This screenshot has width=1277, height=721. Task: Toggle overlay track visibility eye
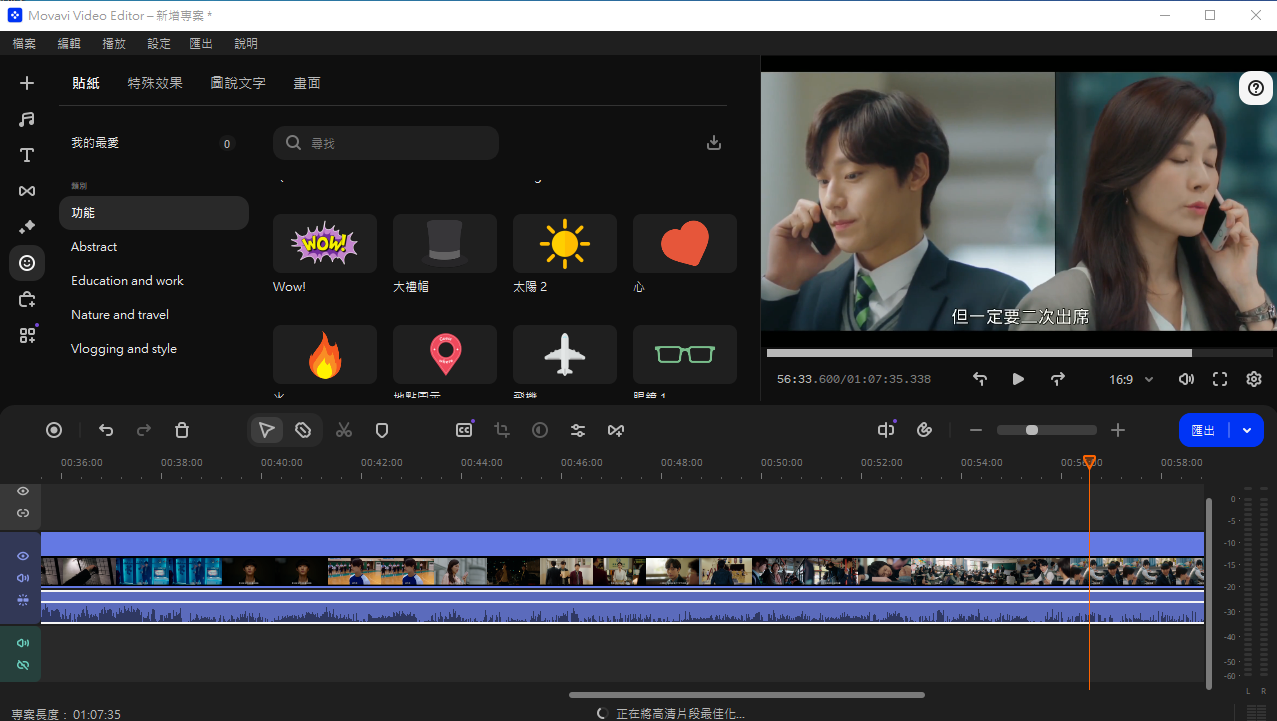(23, 491)
